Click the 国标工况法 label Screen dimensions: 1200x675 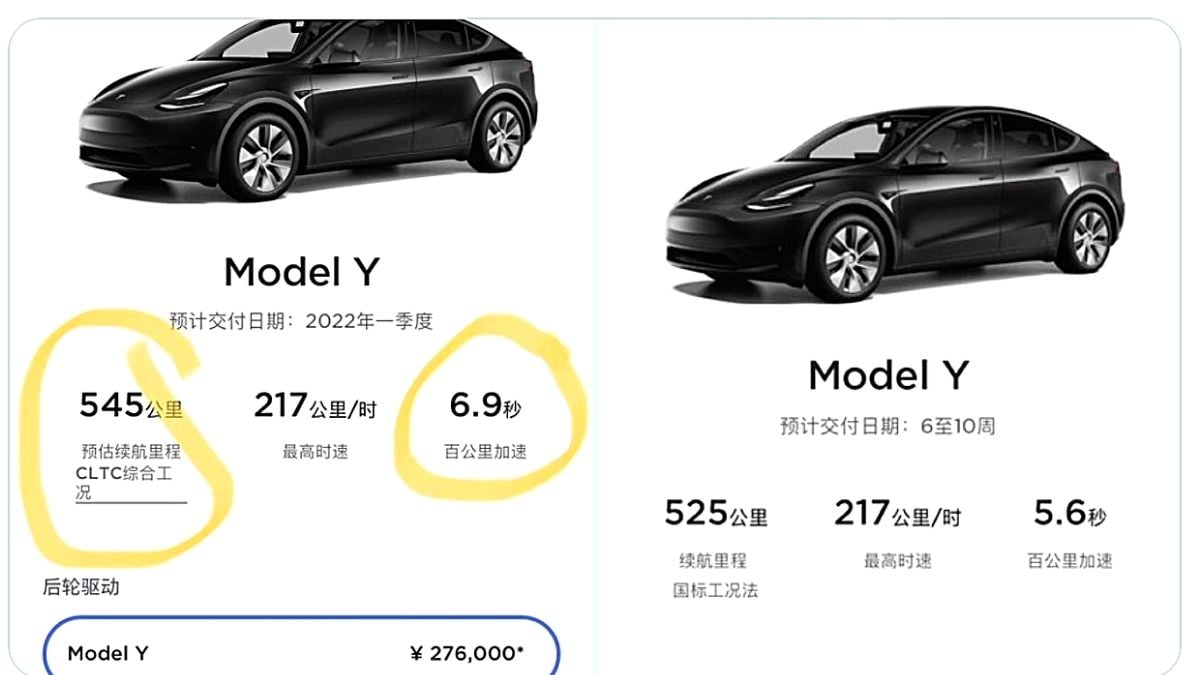point(715,590)
